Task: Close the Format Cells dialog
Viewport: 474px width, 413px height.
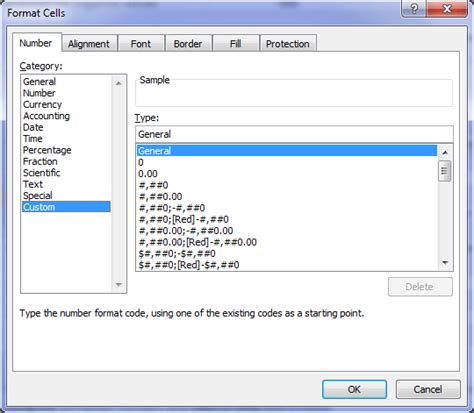Action: pos(447,9)
